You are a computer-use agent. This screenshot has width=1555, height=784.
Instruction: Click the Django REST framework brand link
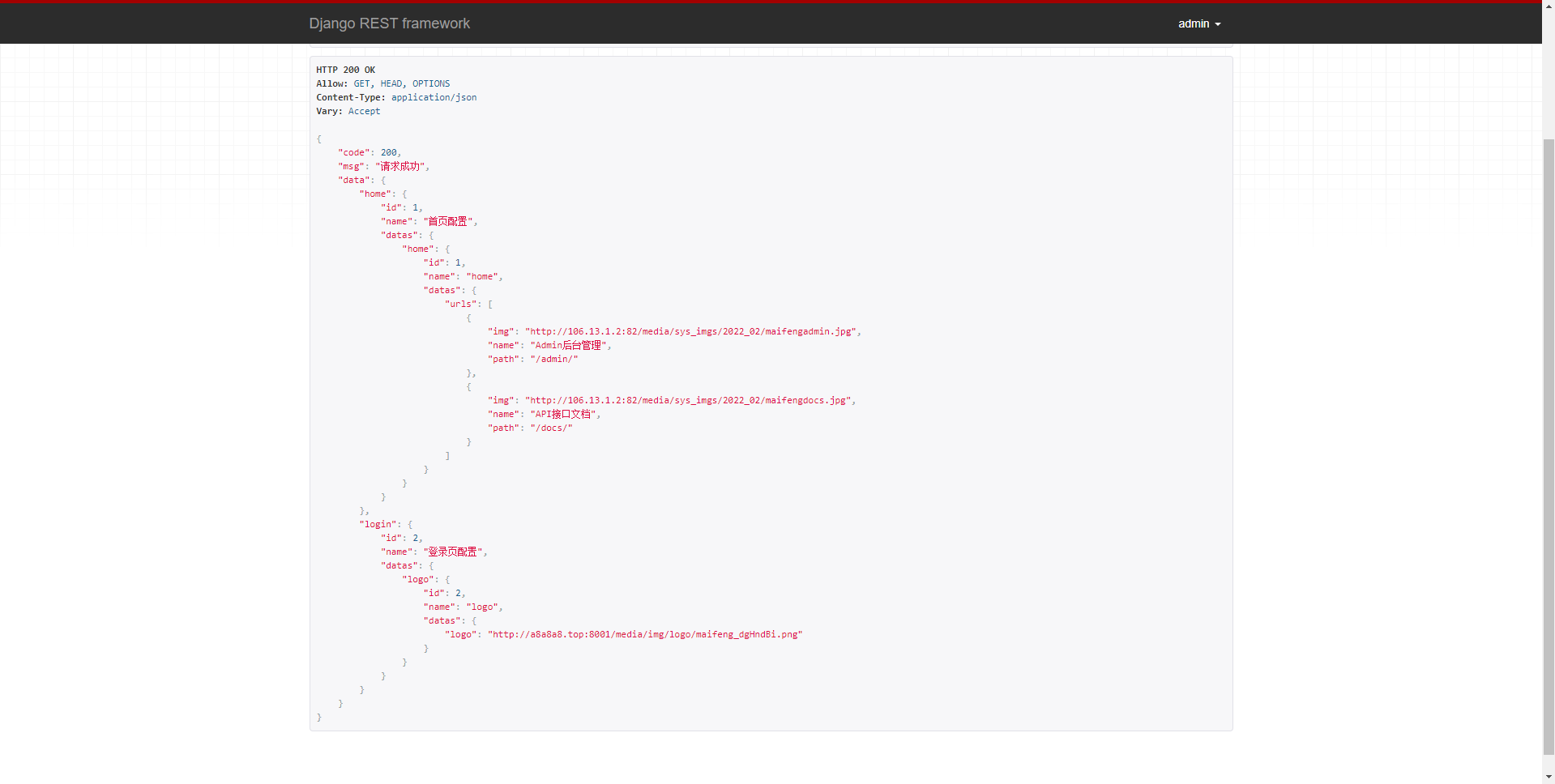click(x=389, y=23)
